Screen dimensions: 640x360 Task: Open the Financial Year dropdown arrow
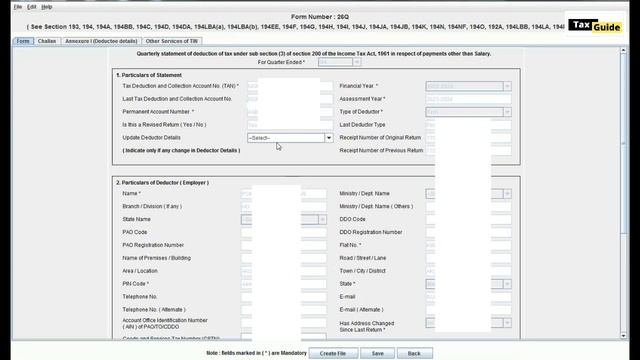(x=507, y=87)
